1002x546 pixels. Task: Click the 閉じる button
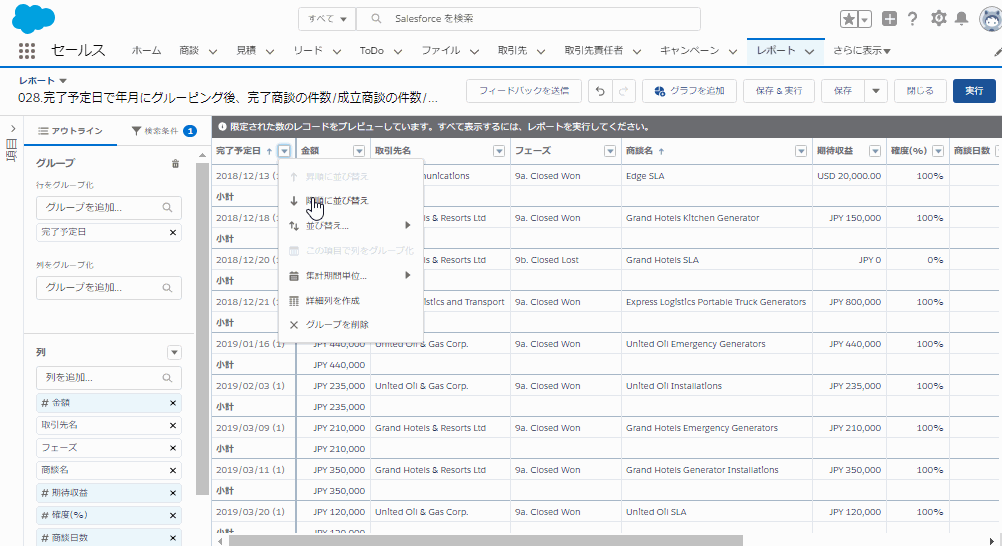pos(920,91)
